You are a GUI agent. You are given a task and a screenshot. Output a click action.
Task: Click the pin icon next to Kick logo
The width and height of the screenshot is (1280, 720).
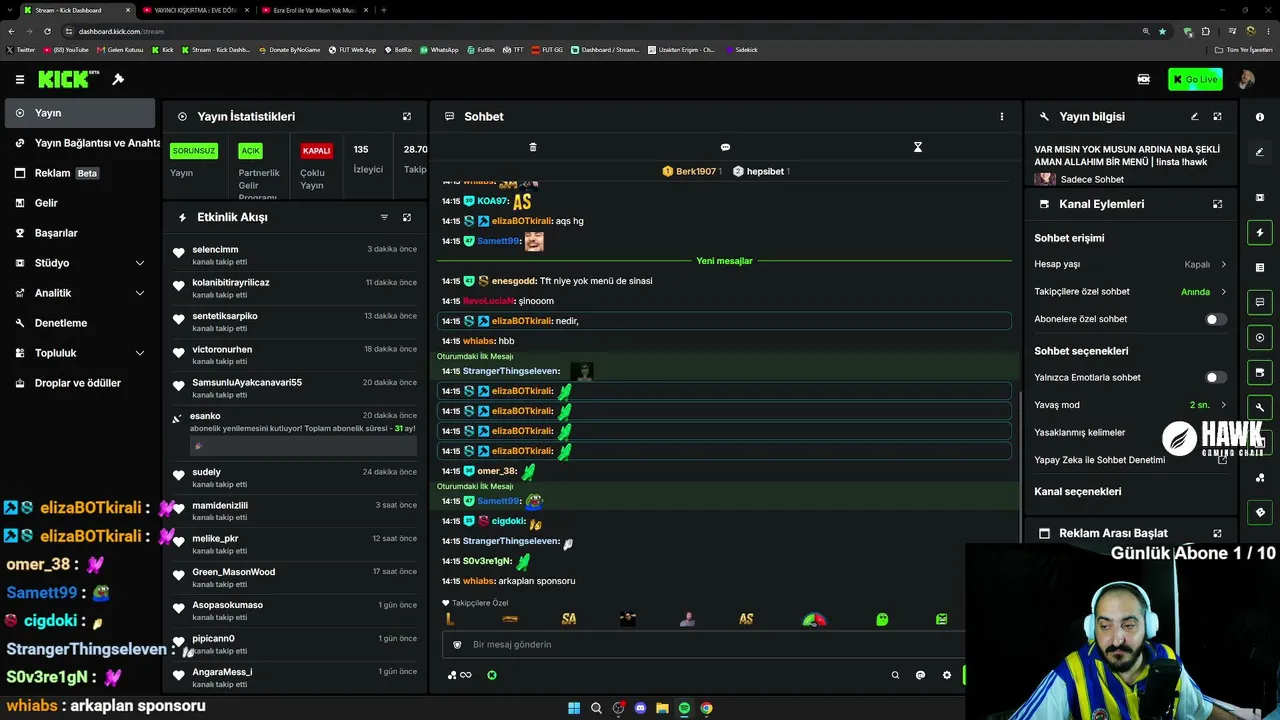tap(118, 79)
